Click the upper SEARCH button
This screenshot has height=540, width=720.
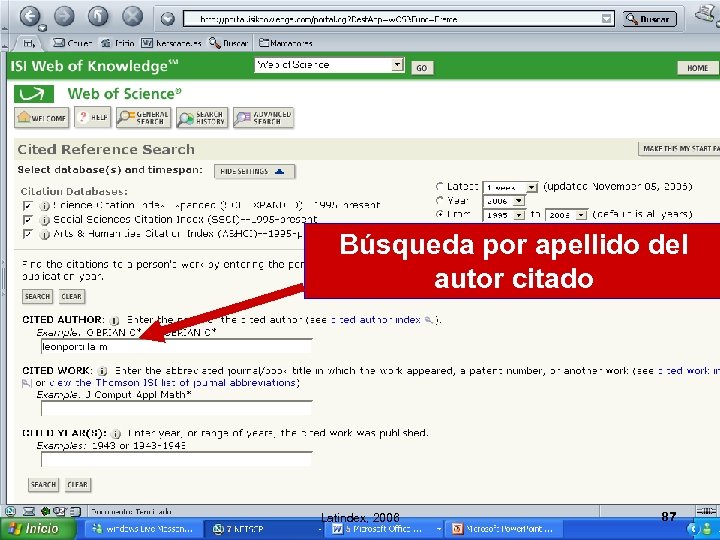point(37,297)
